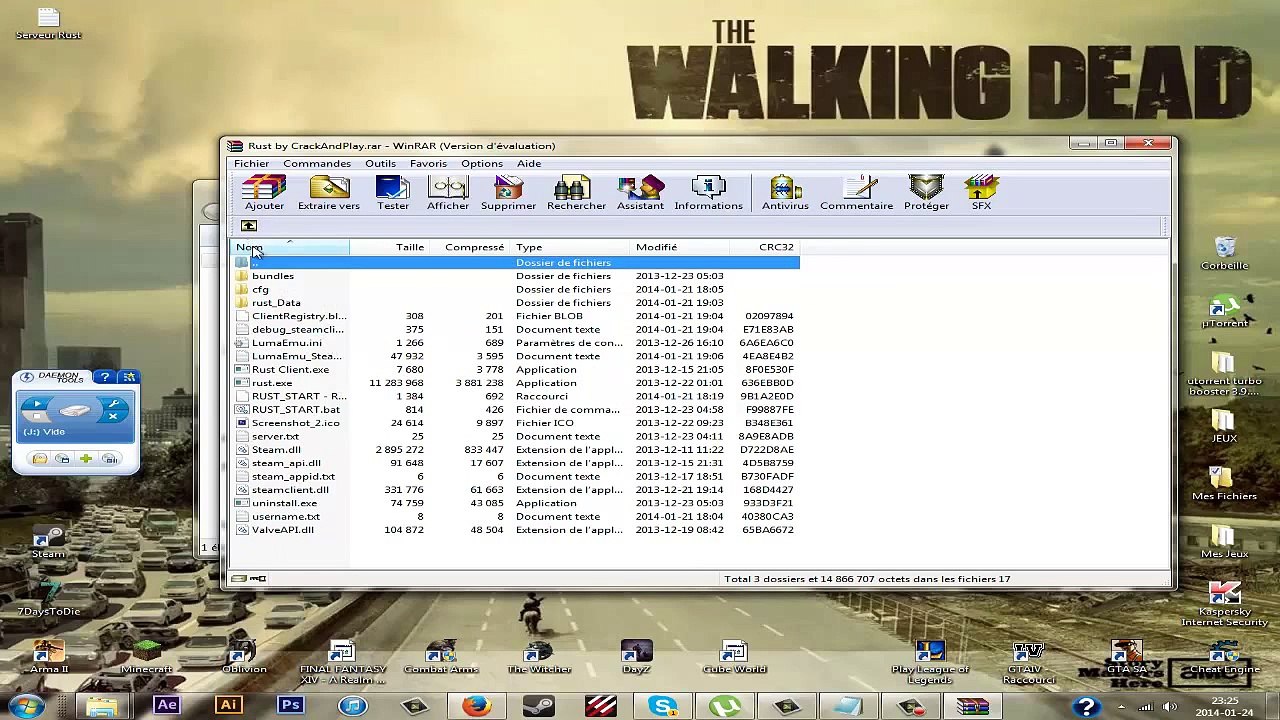Click the Protéger archive icon
This screenshot has width=1280, height=720.
(x=926, y=192)
